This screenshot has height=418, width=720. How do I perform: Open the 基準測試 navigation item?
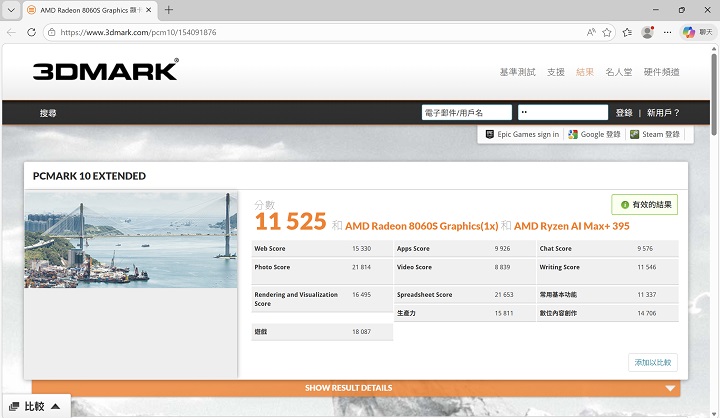tap(518, 72)
